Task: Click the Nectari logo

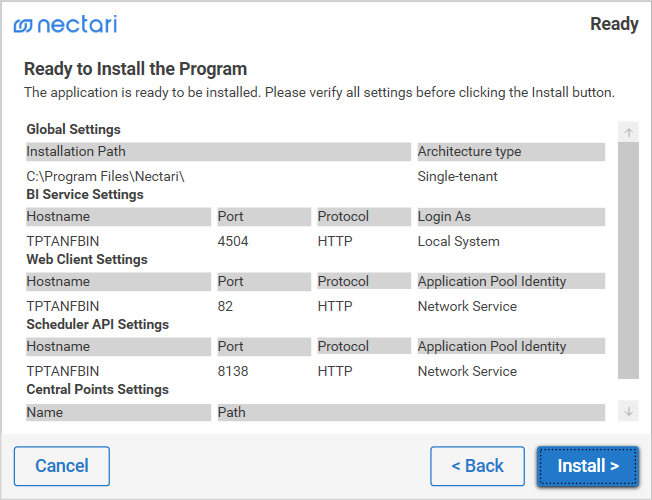Action: [65, 25]
